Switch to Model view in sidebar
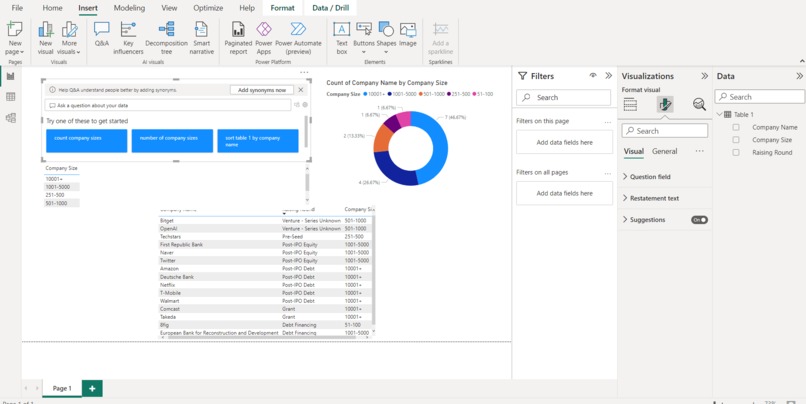Screen dimensions: 806x404 [x=10, y=118]
